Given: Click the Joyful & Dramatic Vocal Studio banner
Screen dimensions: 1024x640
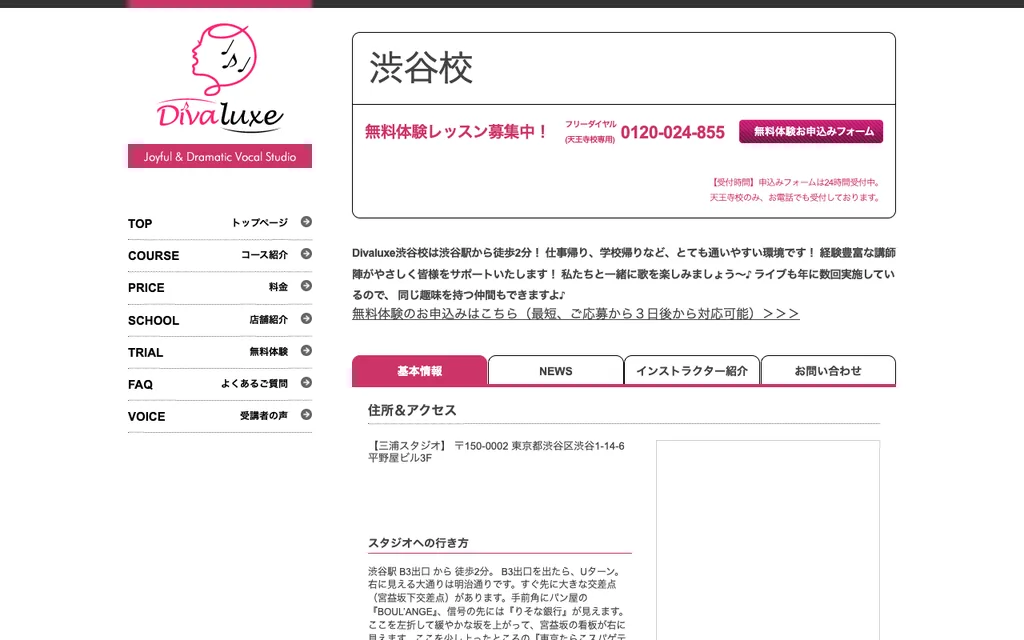Looking at the screenshot, I should point(220,156).
